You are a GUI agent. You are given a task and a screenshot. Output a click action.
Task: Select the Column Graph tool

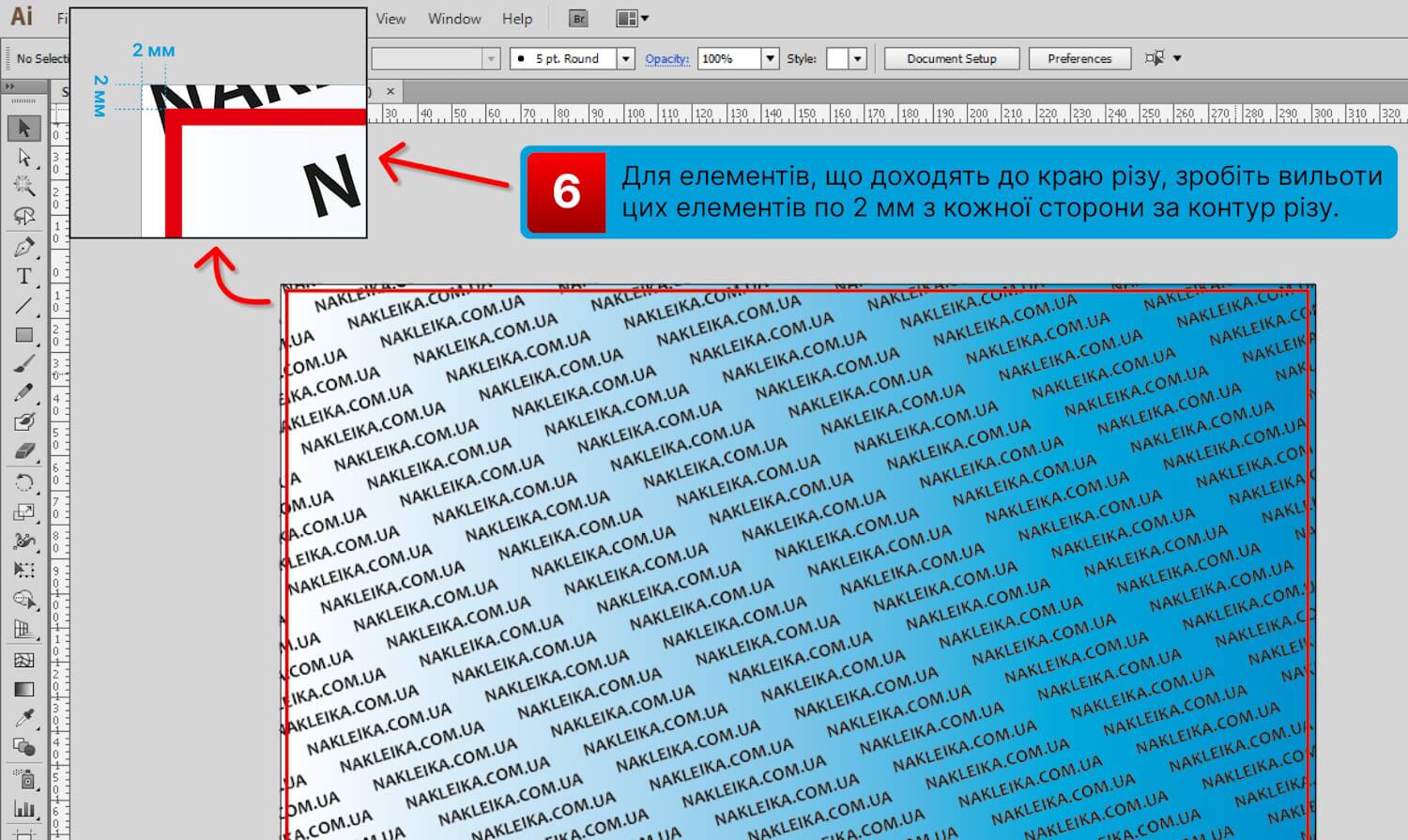click(x=24, y=808)
